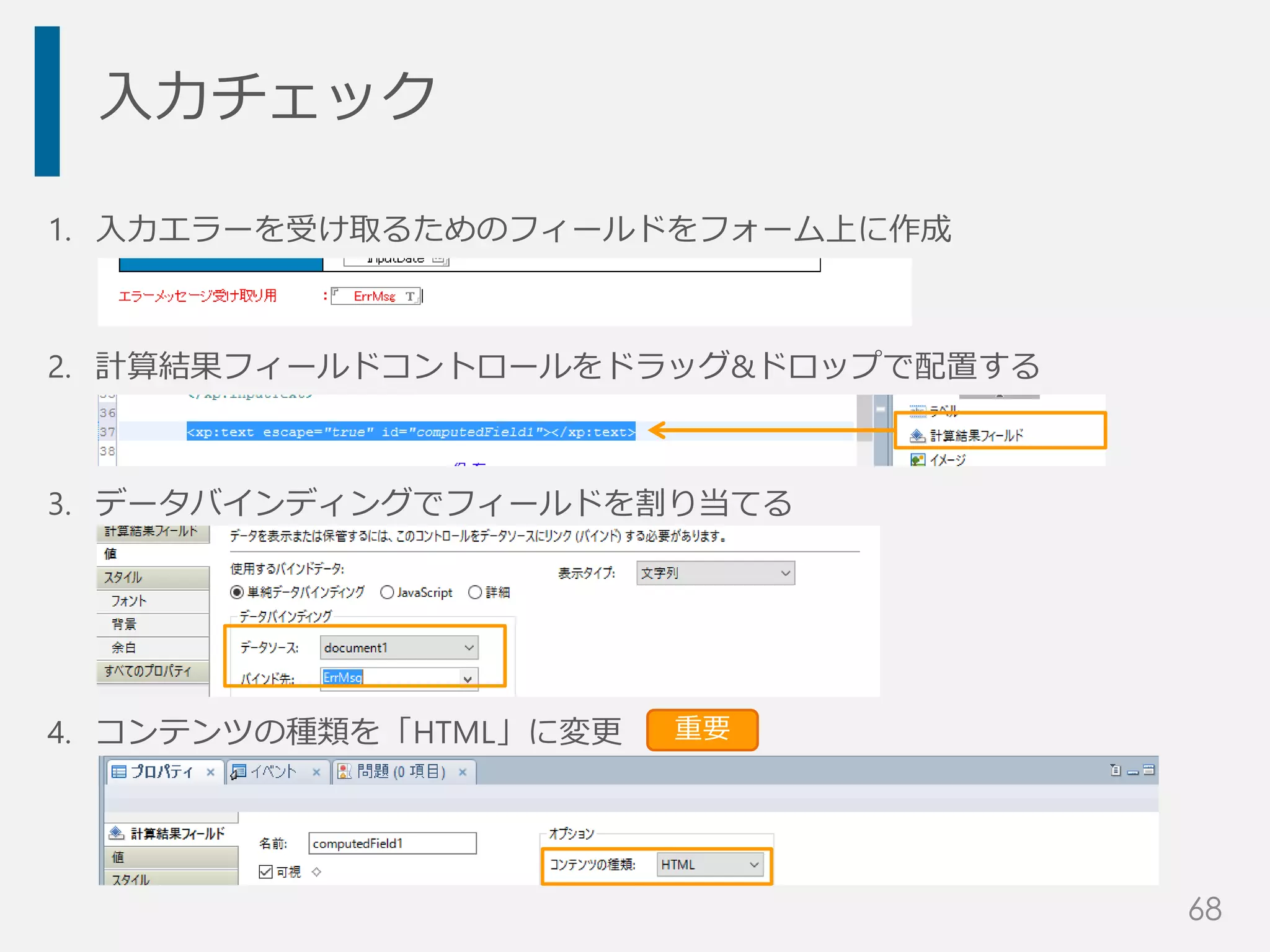Screen dimensions: 1270x952
Task: Close the 問題 view tab
Action: click(x=463, y=772)
